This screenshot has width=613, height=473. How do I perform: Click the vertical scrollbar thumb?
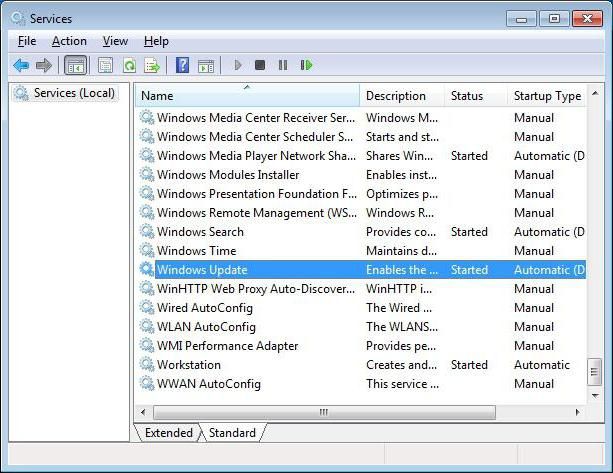point(595,372)
